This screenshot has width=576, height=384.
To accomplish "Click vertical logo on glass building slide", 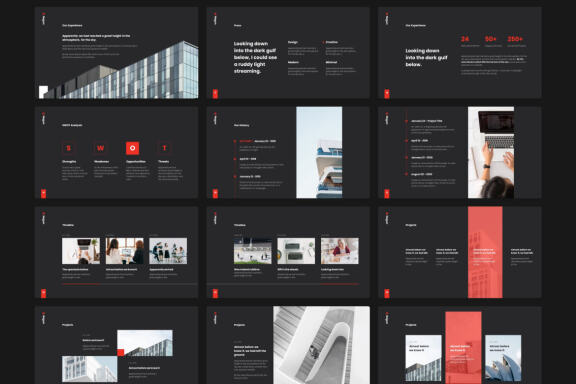I will [x=44, y=19].
